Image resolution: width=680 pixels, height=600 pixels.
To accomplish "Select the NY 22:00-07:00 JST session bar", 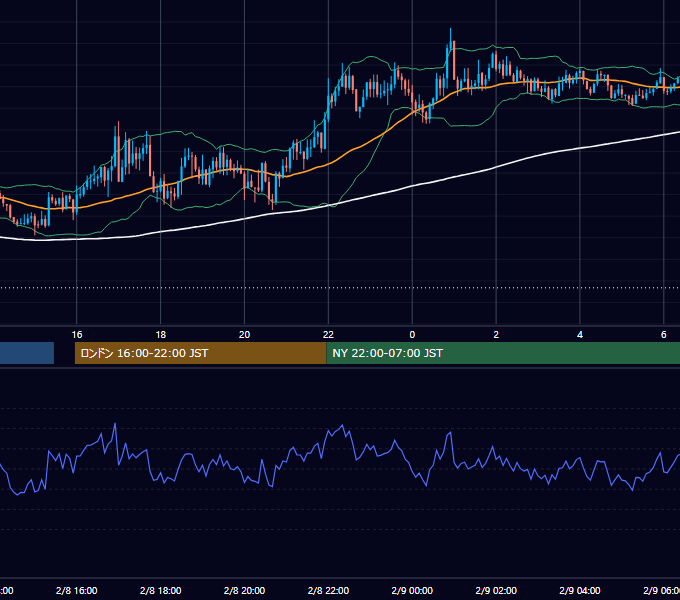I will [503, 353].
